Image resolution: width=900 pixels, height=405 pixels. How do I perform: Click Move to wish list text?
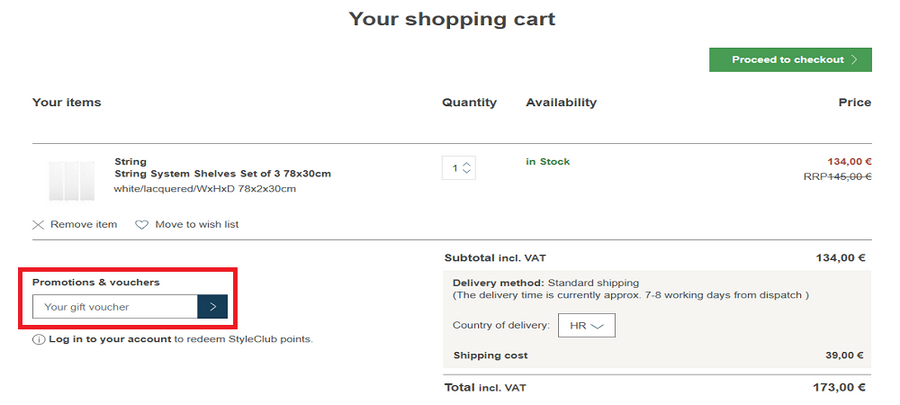click(x=196, y=225)
